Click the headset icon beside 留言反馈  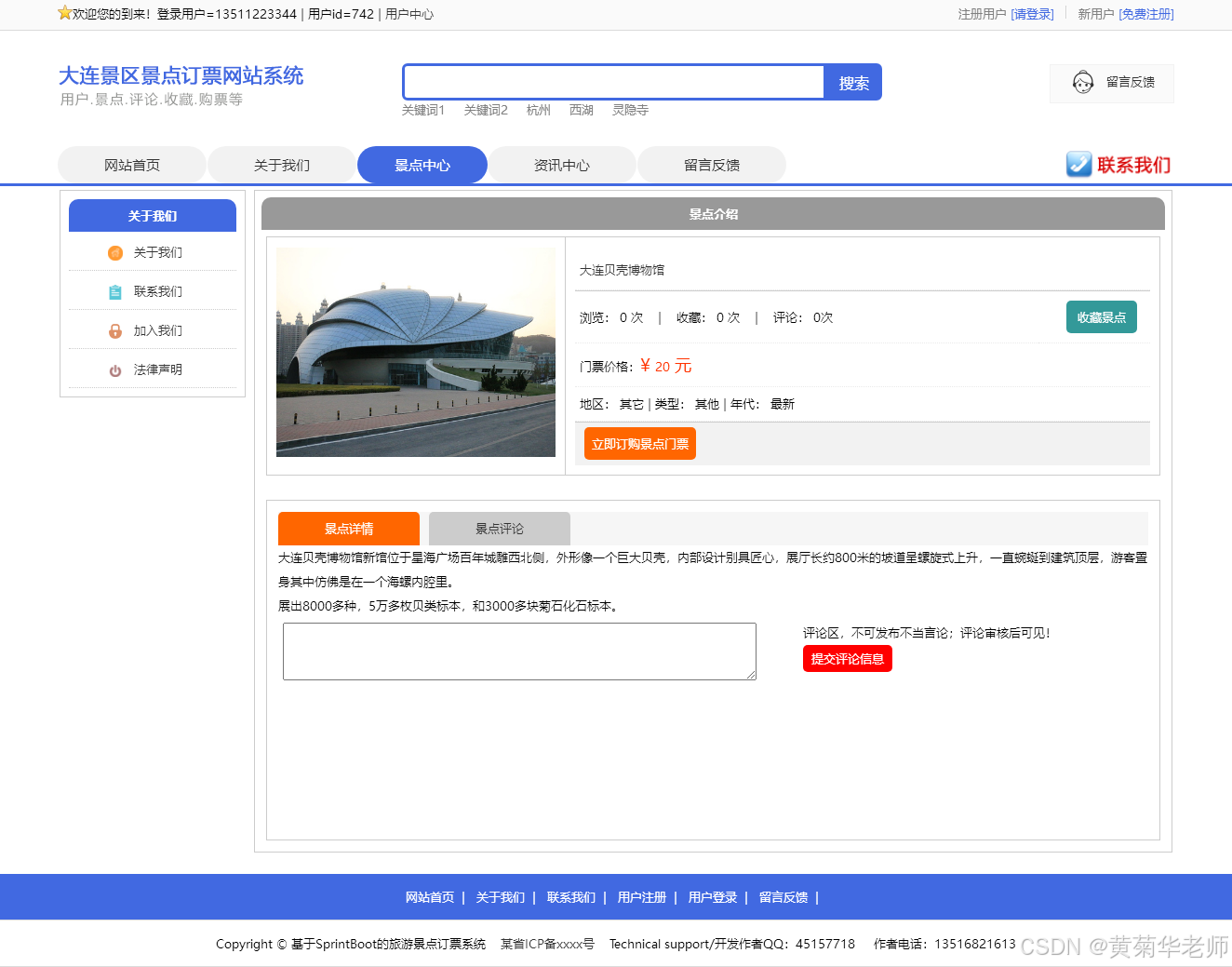pos(1083,83)
